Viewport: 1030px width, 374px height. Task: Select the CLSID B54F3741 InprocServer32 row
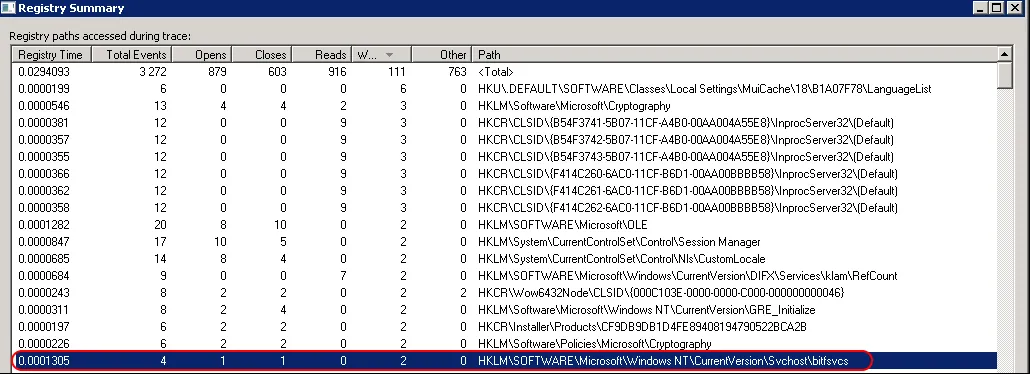(504, 123)
